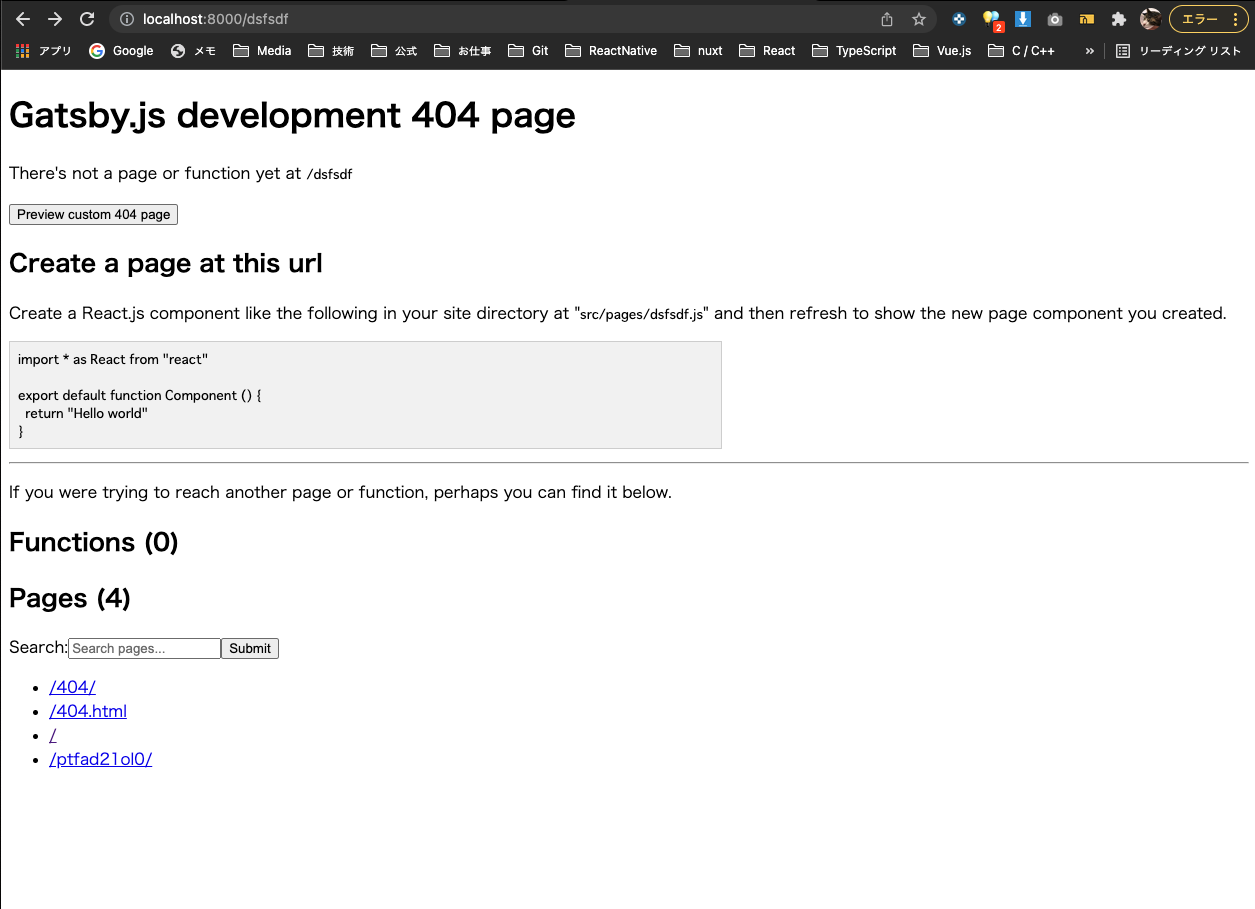Open the Media bookmarks folder
Viewport: 1255px width, 909px height.
pos(262,51)
